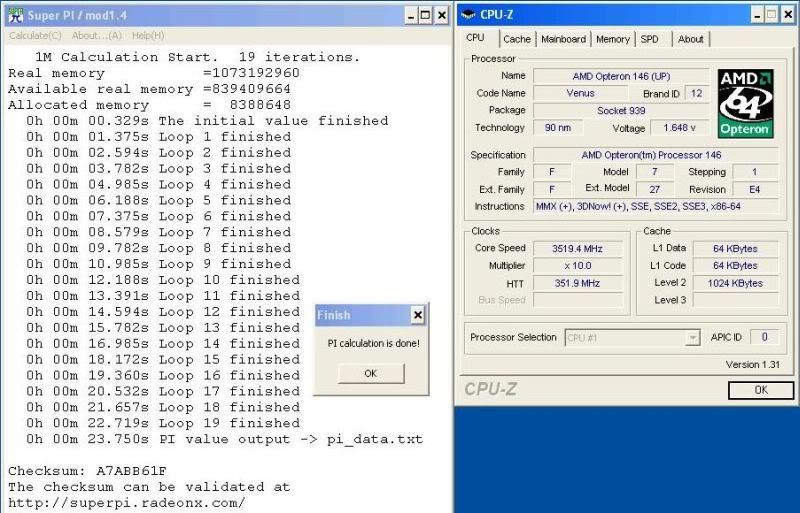The image size is (800, 513).
Task: Click the Technology value '90 nm'
Action: 558,128
